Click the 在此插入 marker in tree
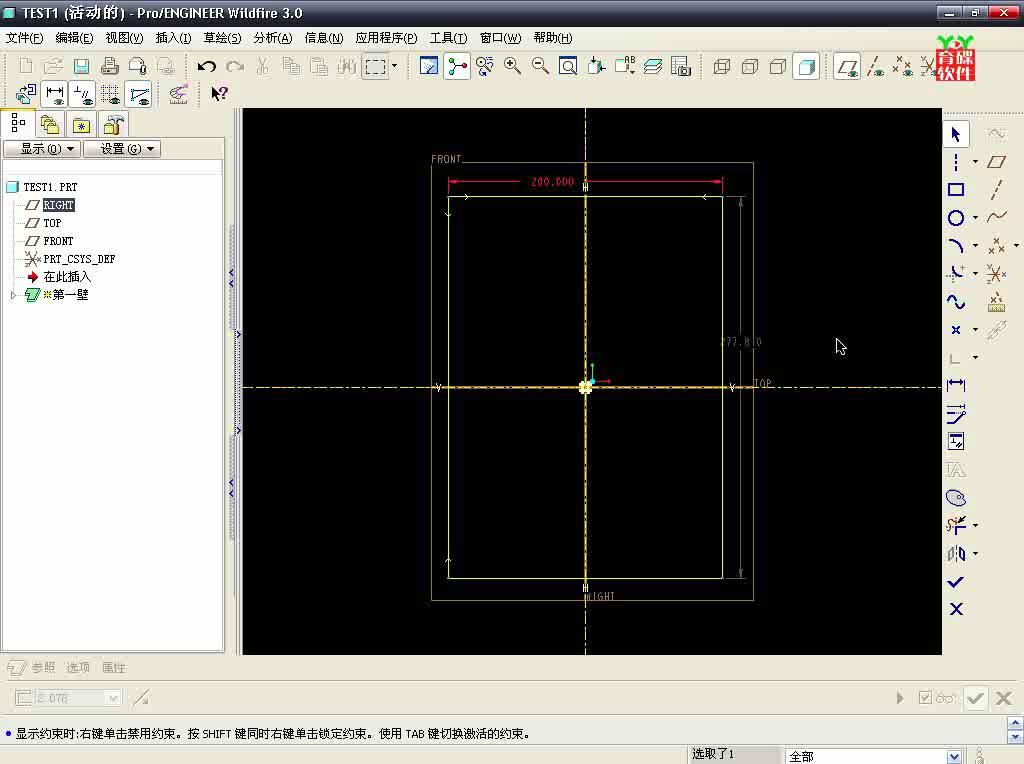Image resolution: width=1024 pixels, height=764 pixels. coord(67,277)
